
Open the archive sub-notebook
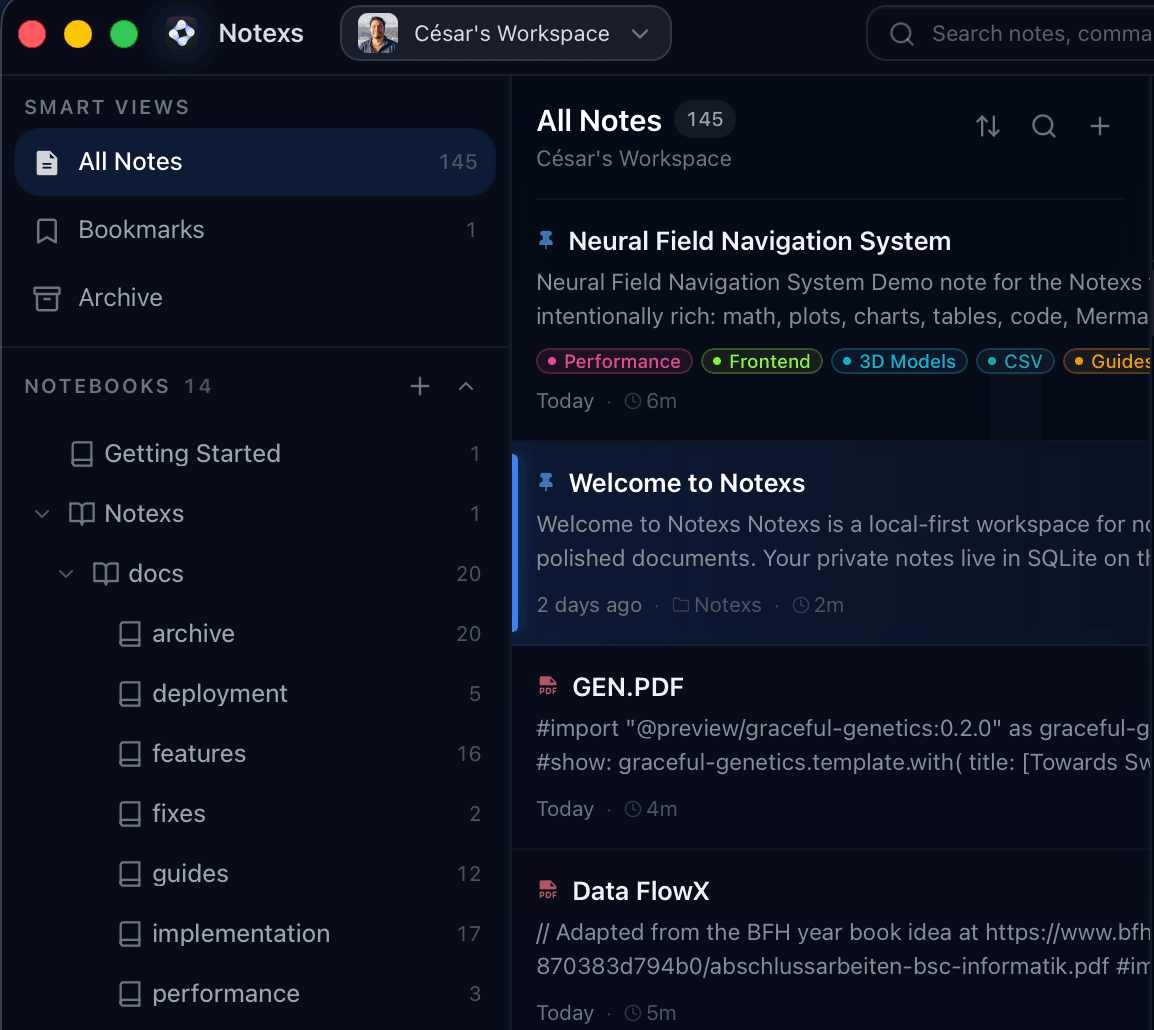coord(255,633)
